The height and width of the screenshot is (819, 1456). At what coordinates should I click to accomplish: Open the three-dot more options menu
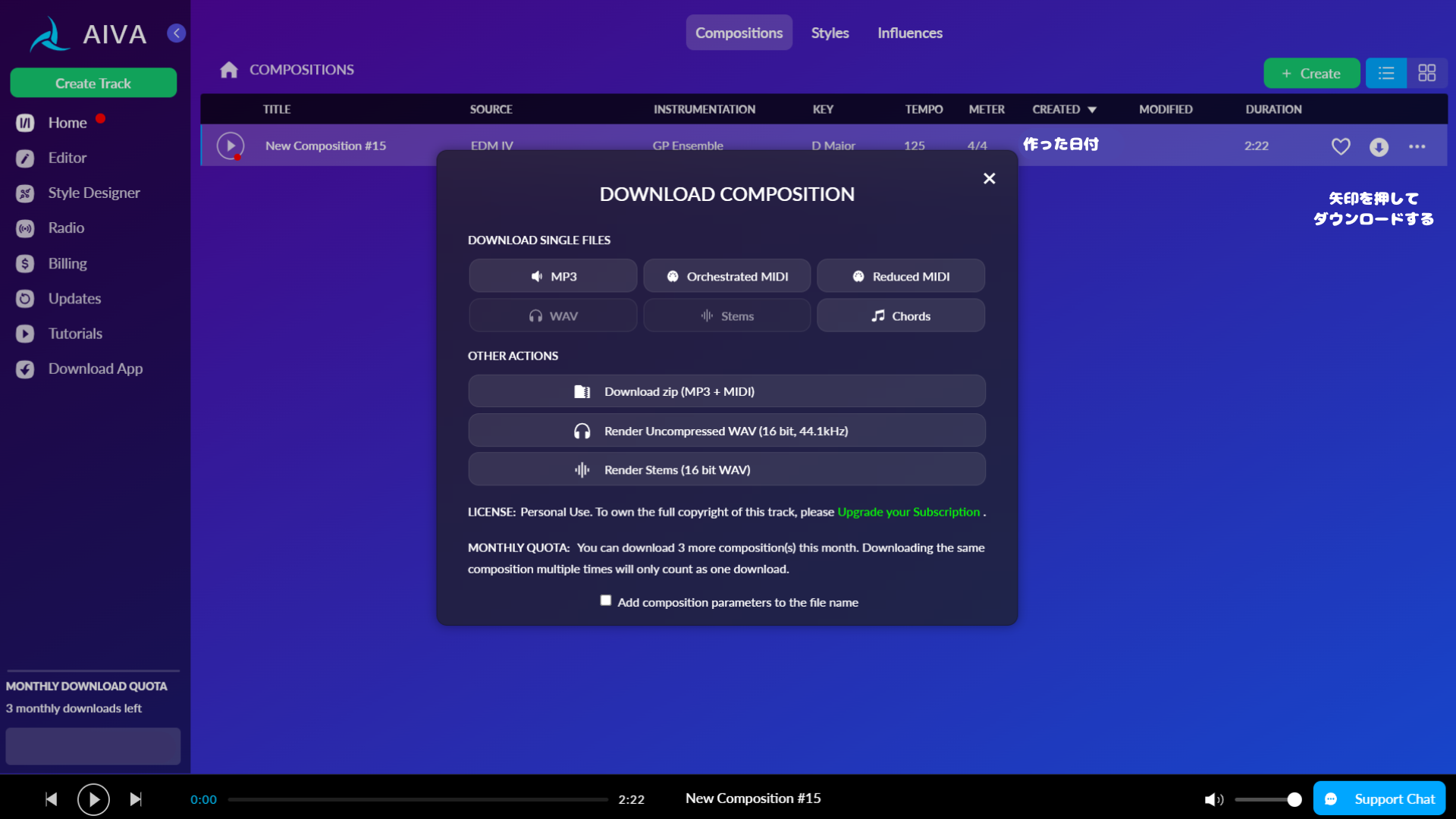point(1417,146)
